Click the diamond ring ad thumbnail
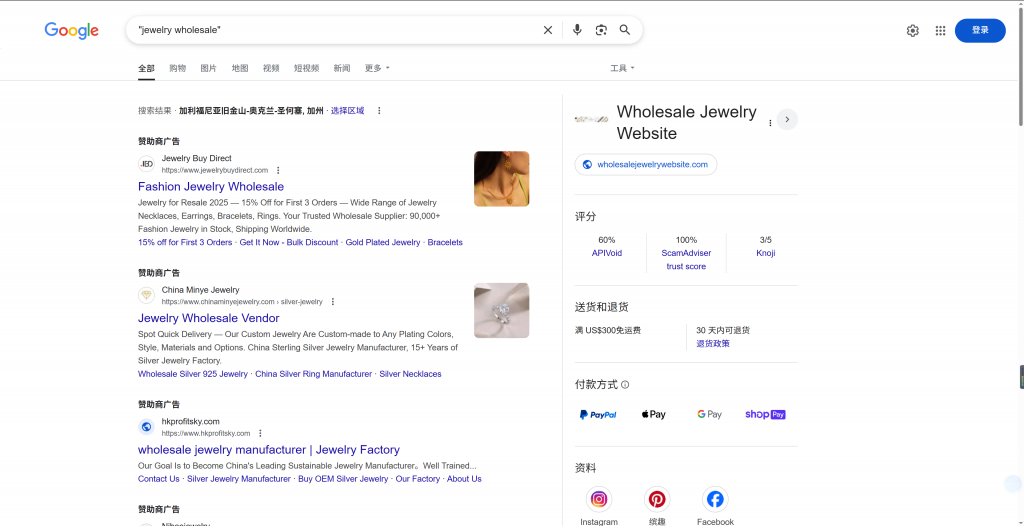 502,310
